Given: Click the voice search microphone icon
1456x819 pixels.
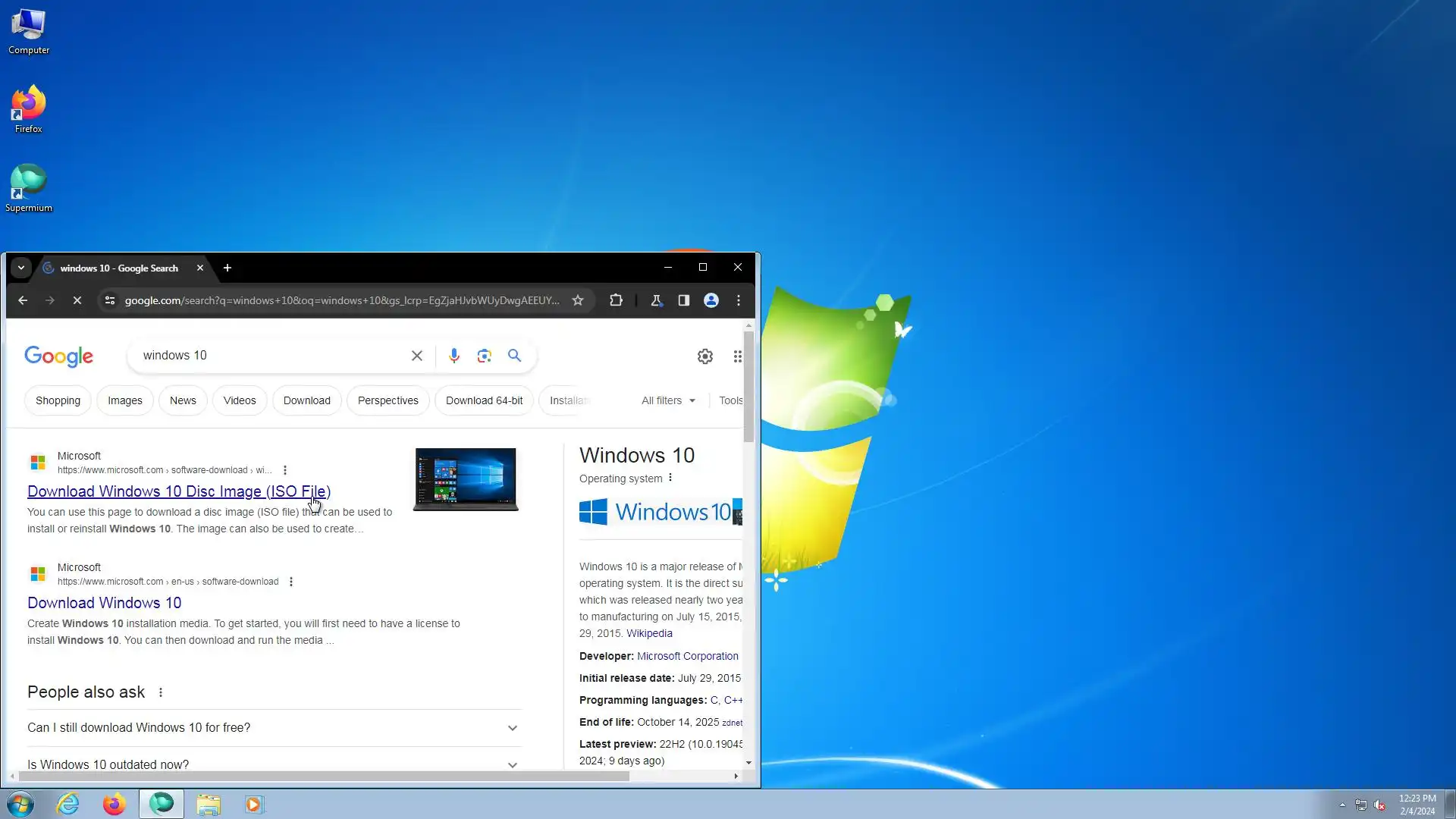Looking at the screenshot, I should pos(453,356).
